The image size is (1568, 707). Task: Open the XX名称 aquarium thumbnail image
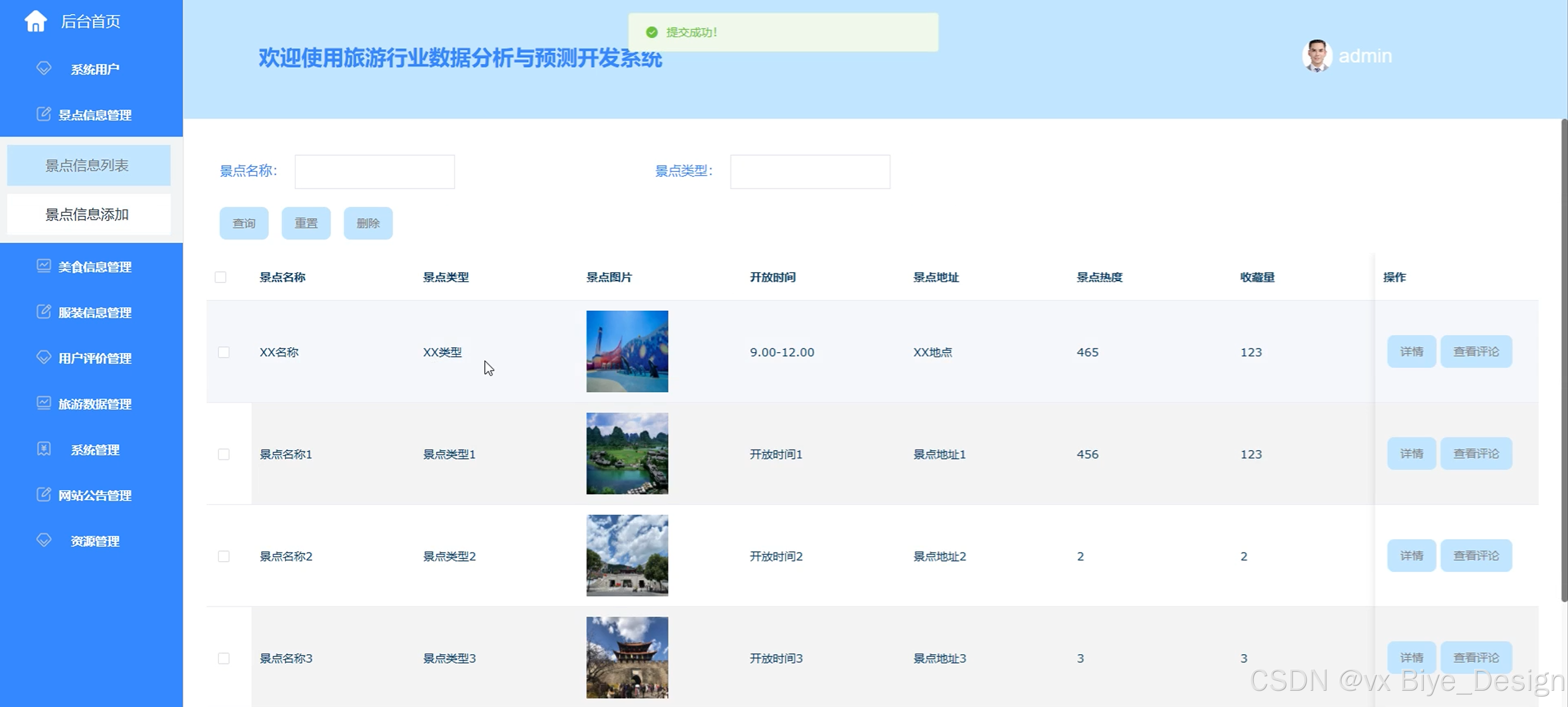click(627, 352)
